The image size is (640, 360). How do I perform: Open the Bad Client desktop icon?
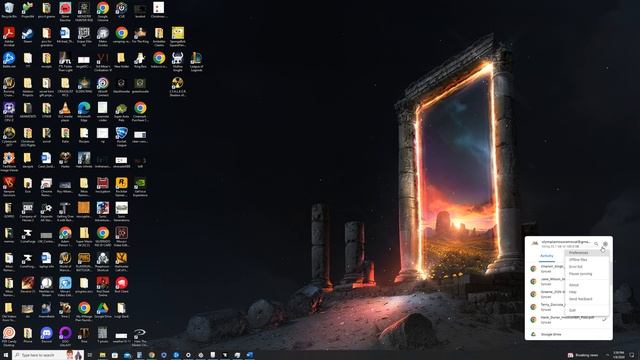[x=122, y=285]
